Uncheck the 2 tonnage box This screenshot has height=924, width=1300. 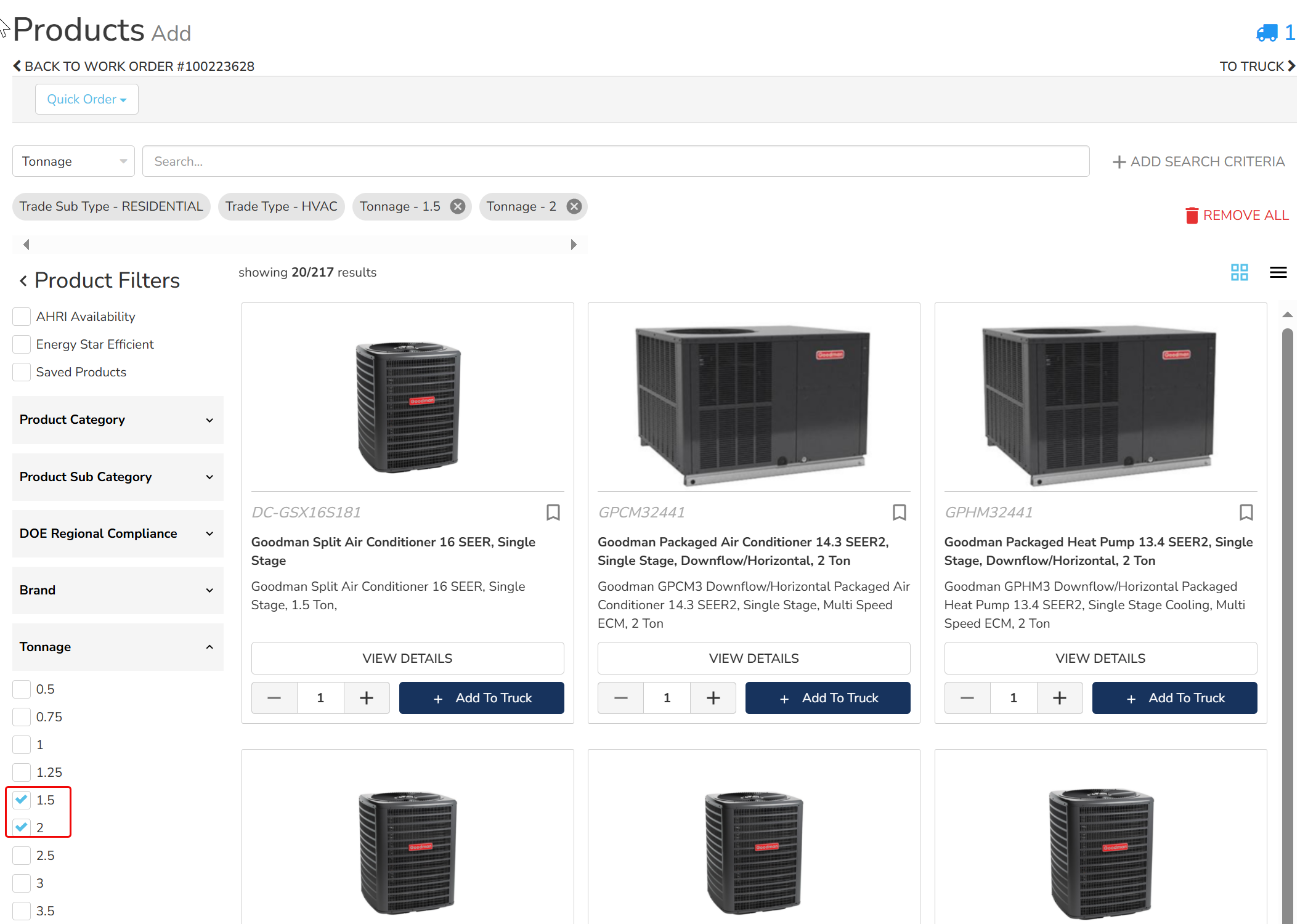point(22,828)
